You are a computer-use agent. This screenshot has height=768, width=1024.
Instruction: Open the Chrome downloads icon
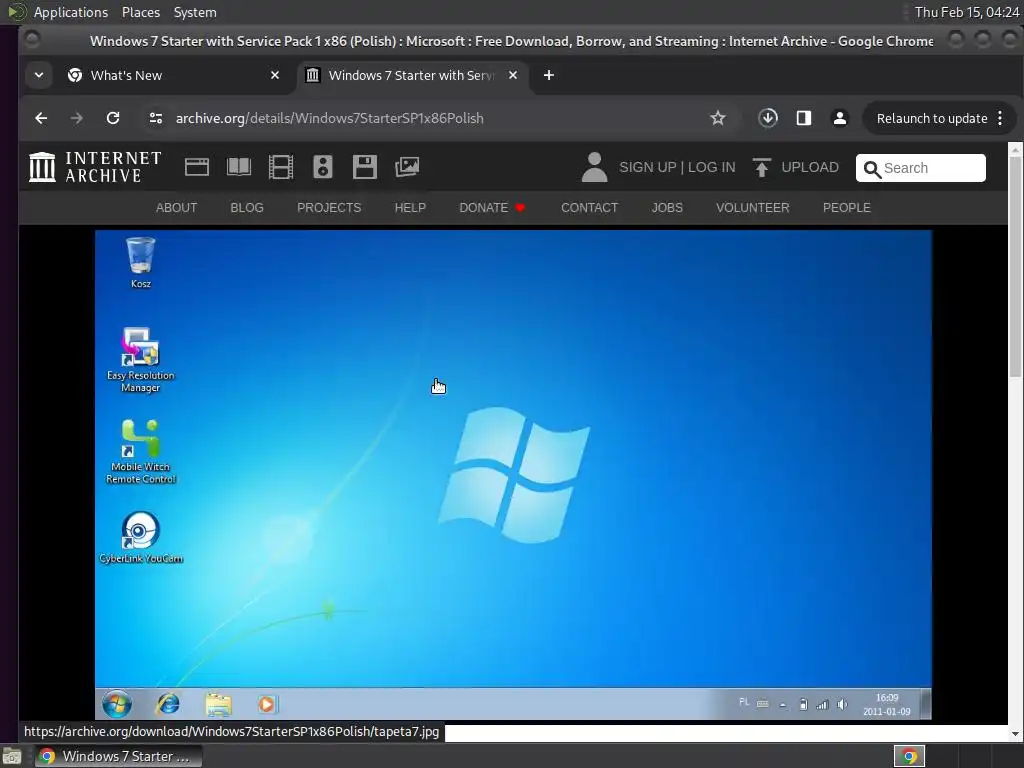[768, 118]
